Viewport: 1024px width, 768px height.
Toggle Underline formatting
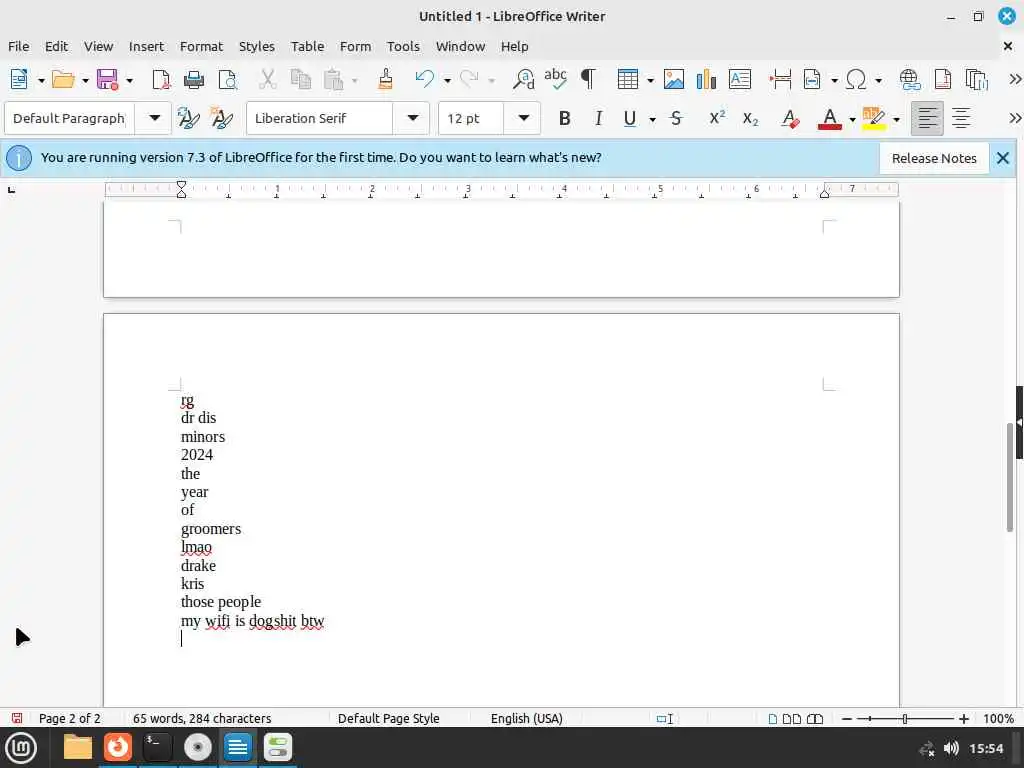pyautogui.click(x=630, y=119)
